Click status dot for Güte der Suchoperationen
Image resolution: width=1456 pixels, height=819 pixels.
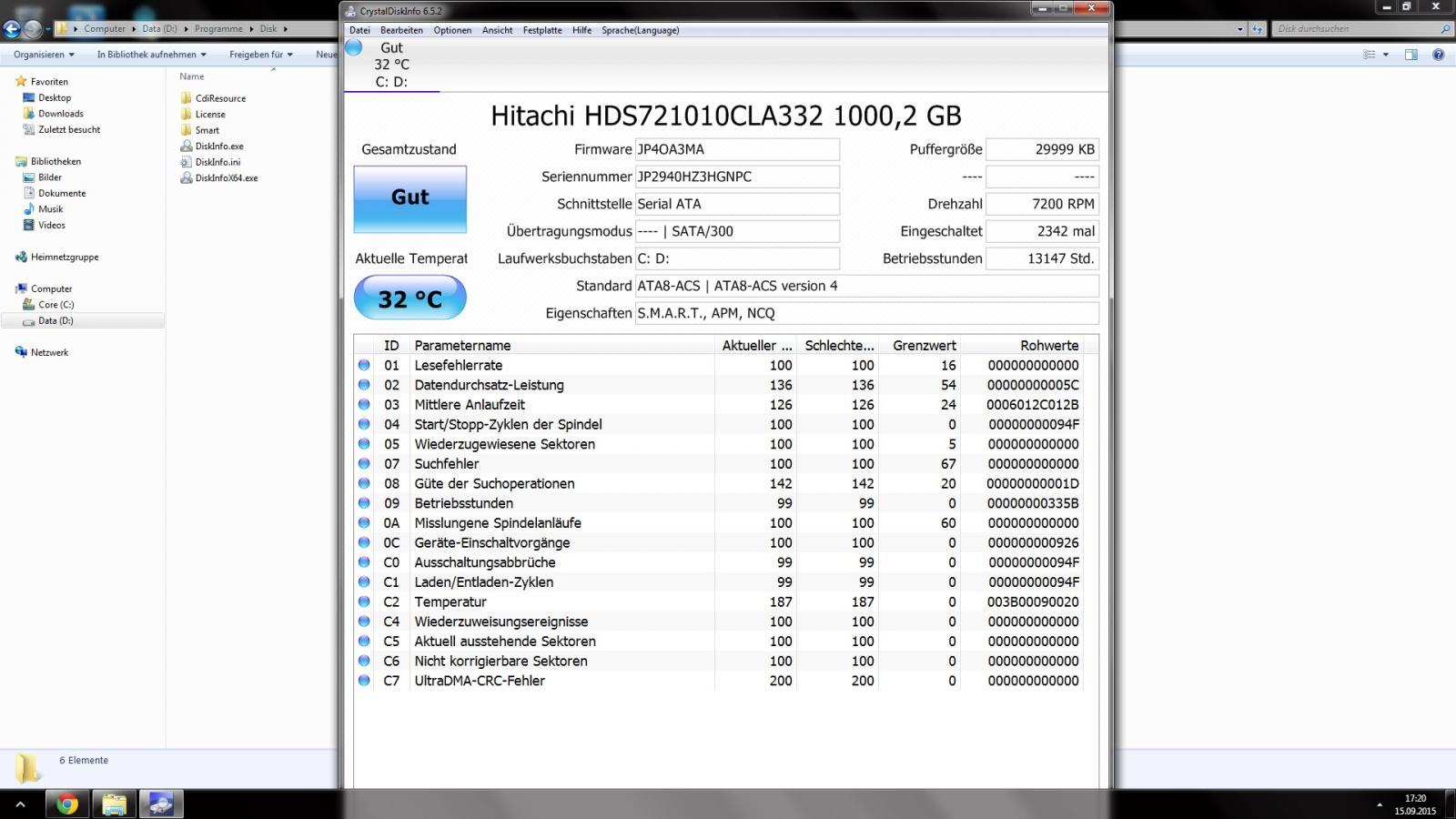point(364,483)
